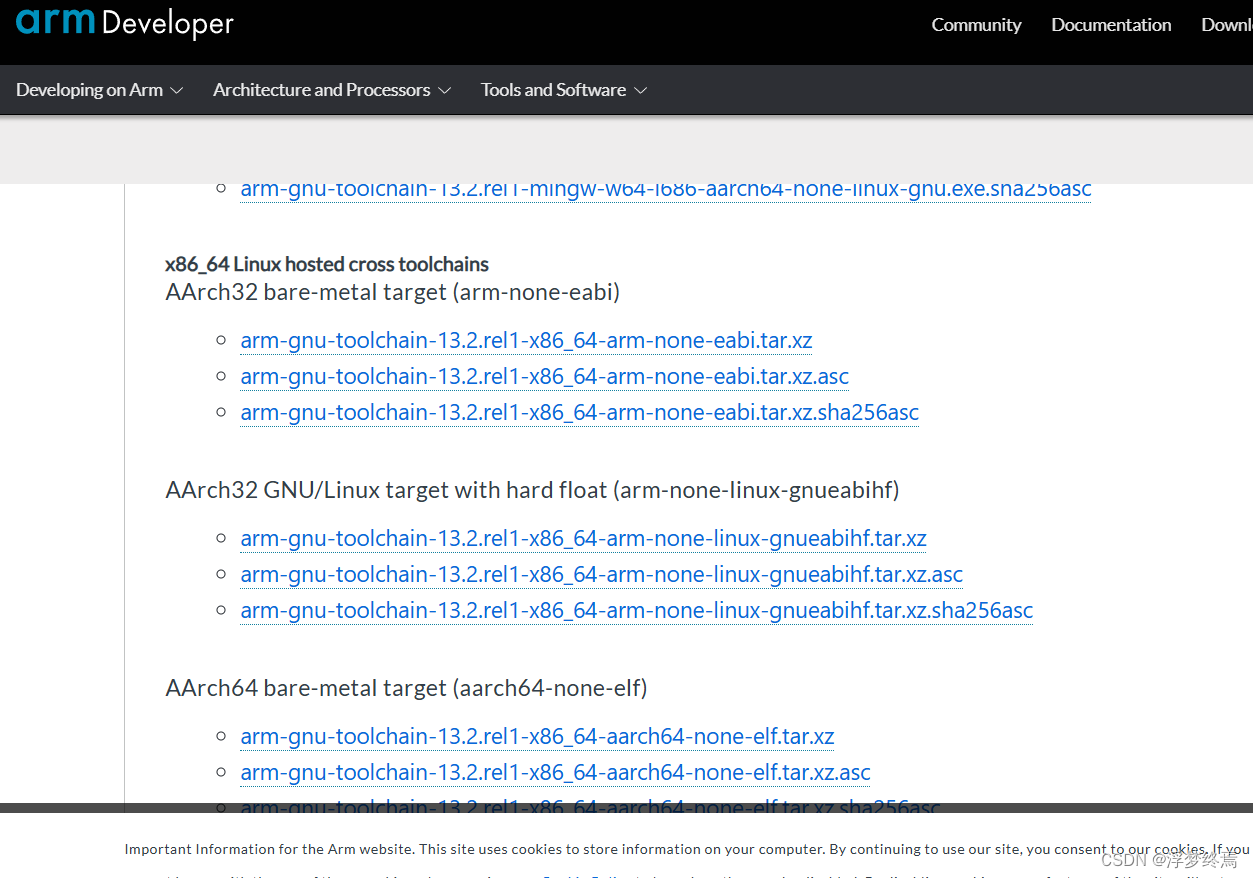Screen dimensions: 1253x878
Task: Download x86_64-aarch64-none-elf.tar.xz toolchain
Action: (537, 736)
